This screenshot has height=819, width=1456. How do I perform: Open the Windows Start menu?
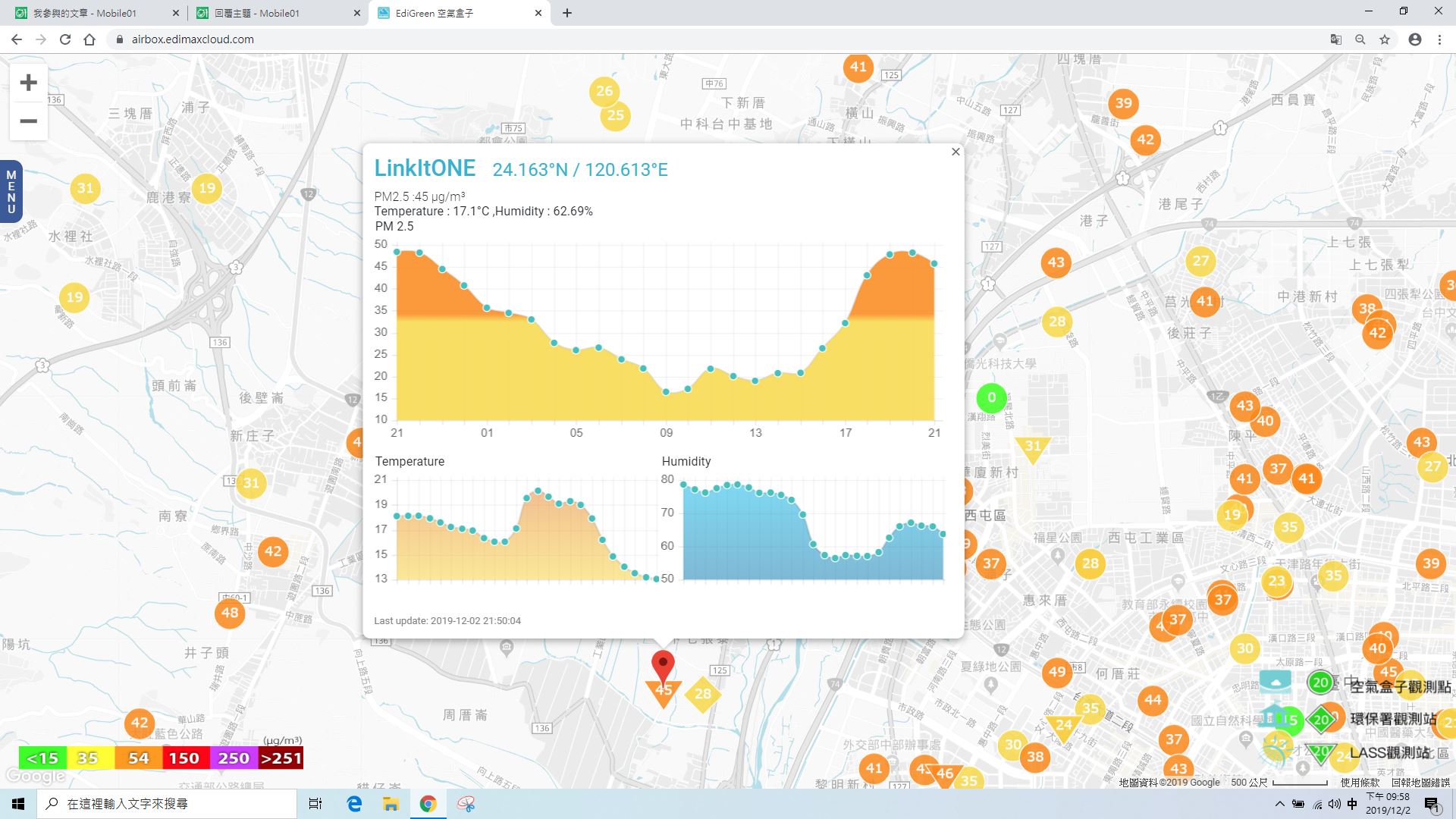click(18, 804)
